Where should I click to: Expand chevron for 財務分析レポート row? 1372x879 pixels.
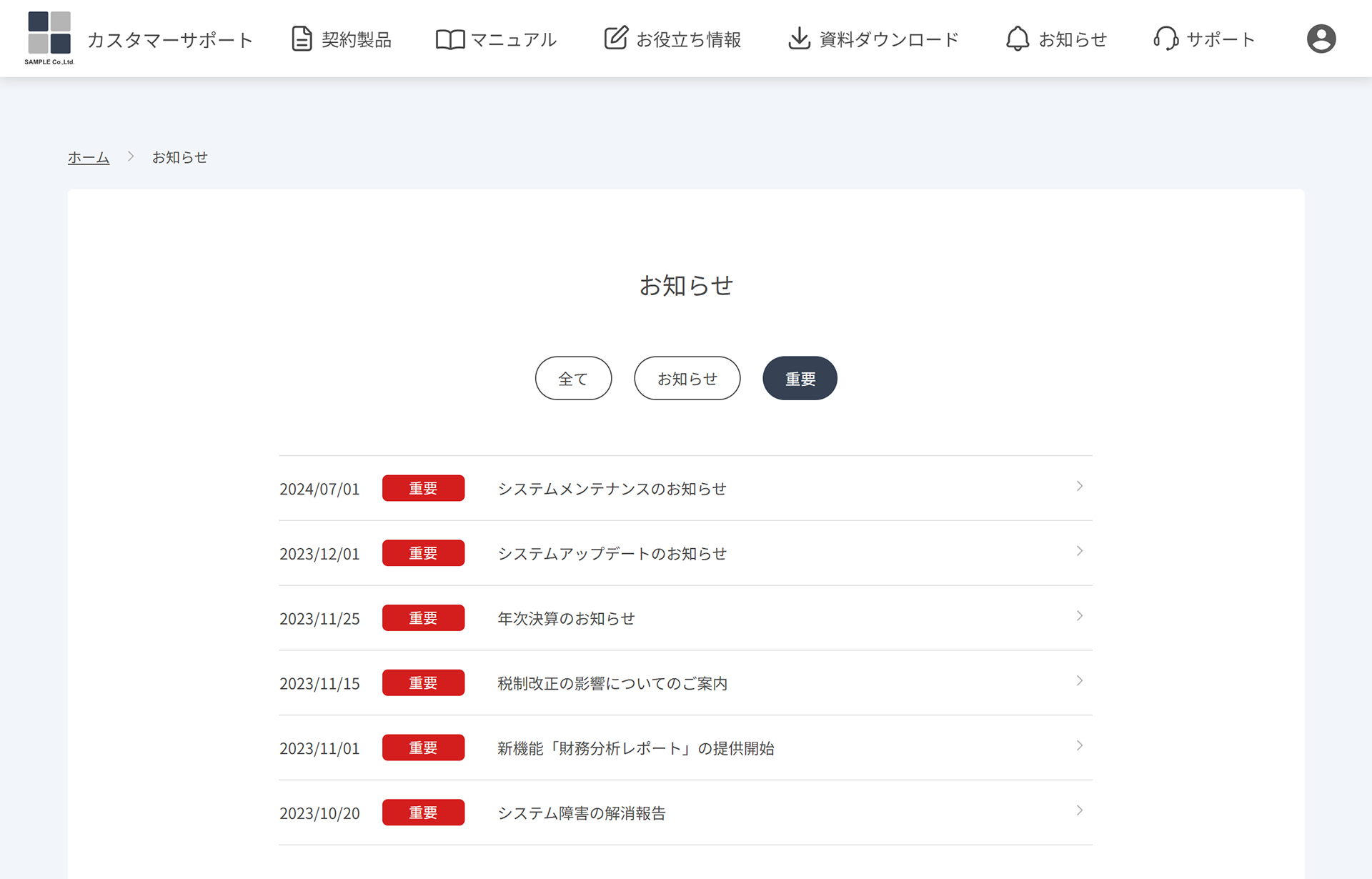click(x=1080, y=746)
